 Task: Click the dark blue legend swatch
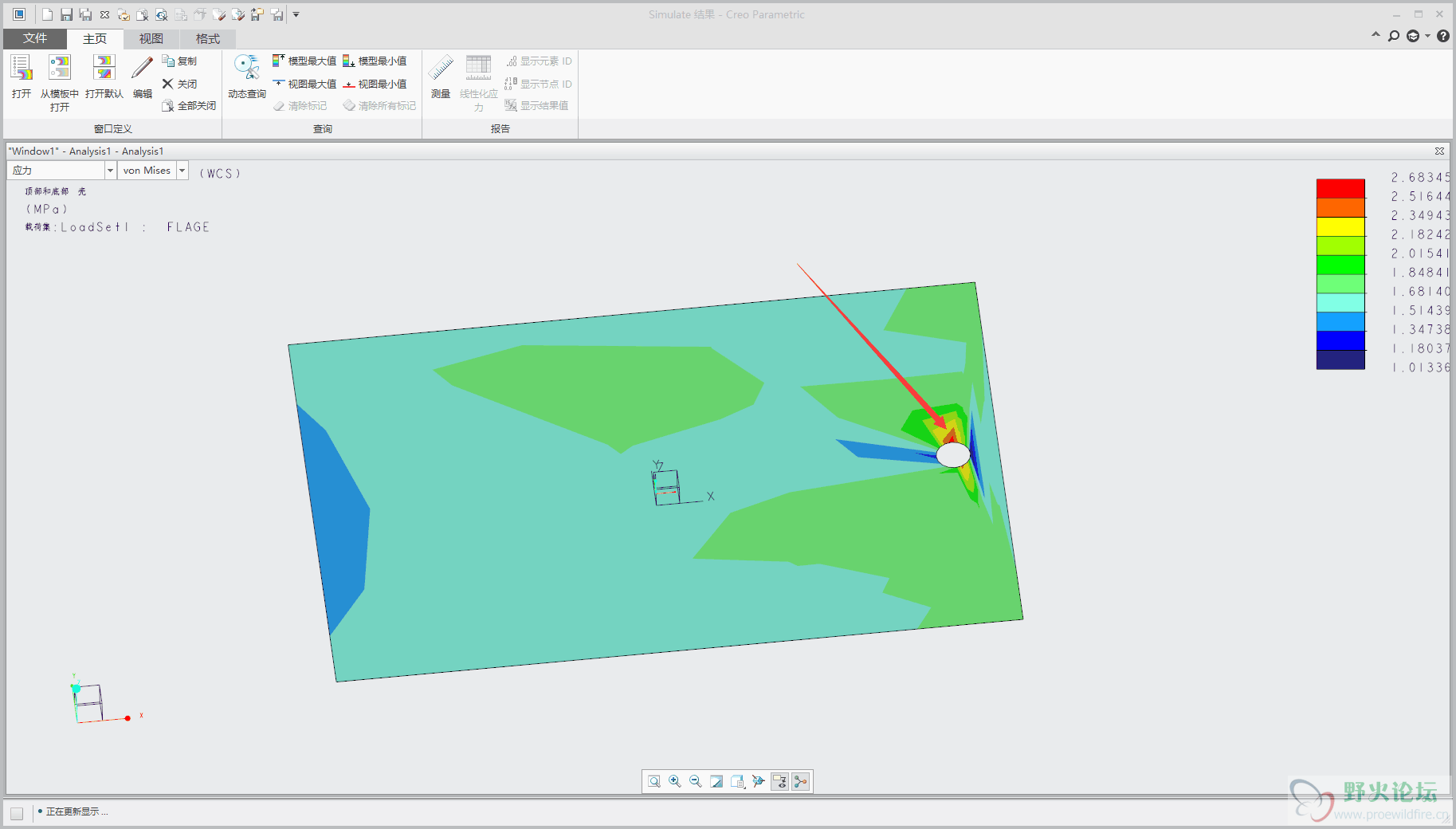coord(1340,359)
